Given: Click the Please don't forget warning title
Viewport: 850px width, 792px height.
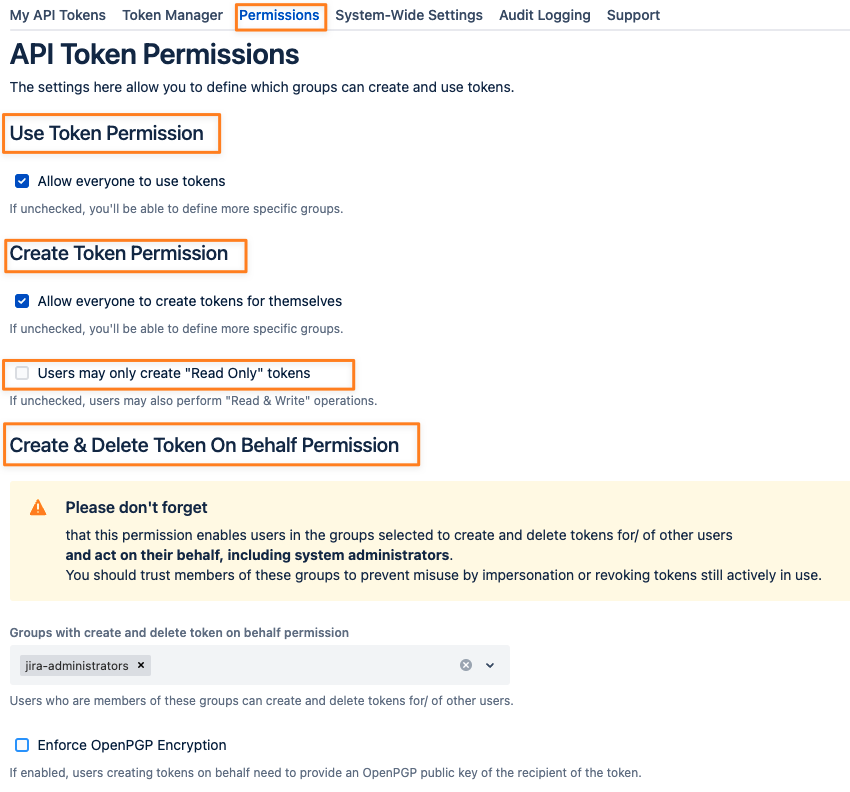Looking at the screenshot, I should coord(137,507).
